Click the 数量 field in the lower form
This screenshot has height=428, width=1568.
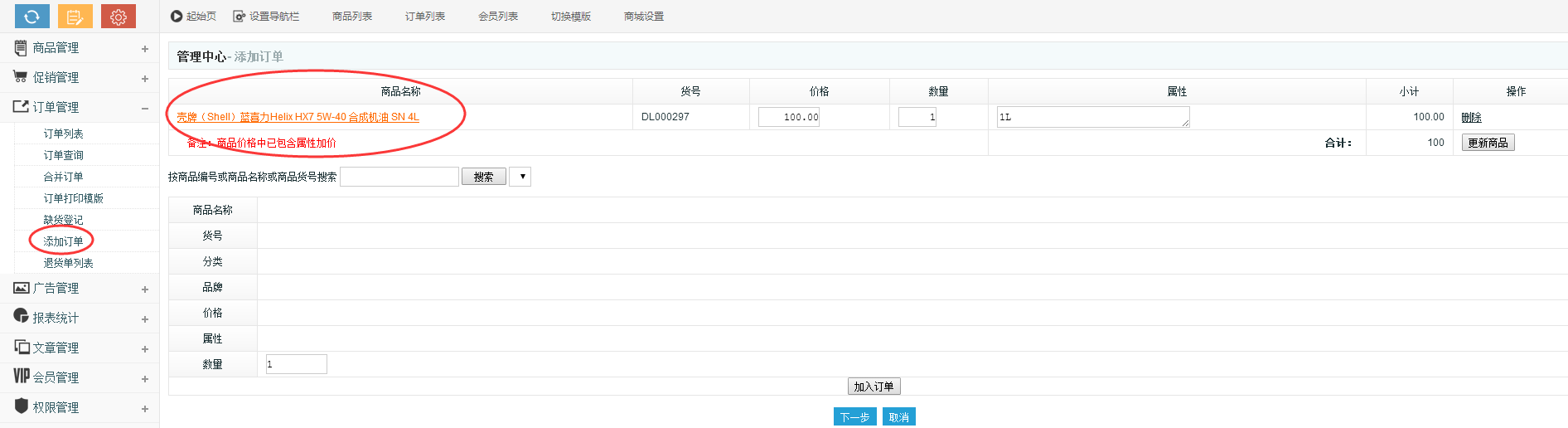point(296,364)
